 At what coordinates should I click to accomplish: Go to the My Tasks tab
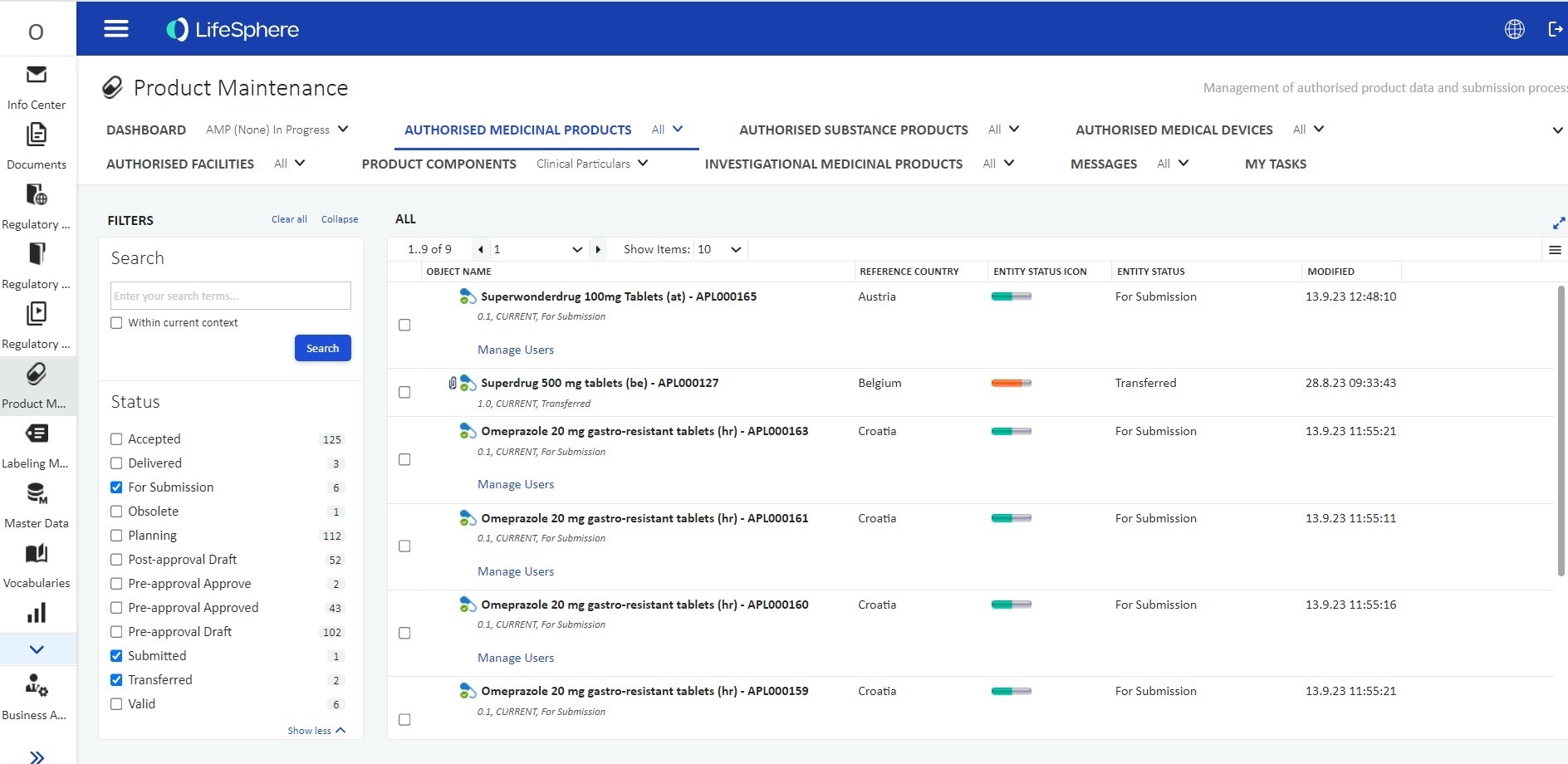pos(1275,164)
